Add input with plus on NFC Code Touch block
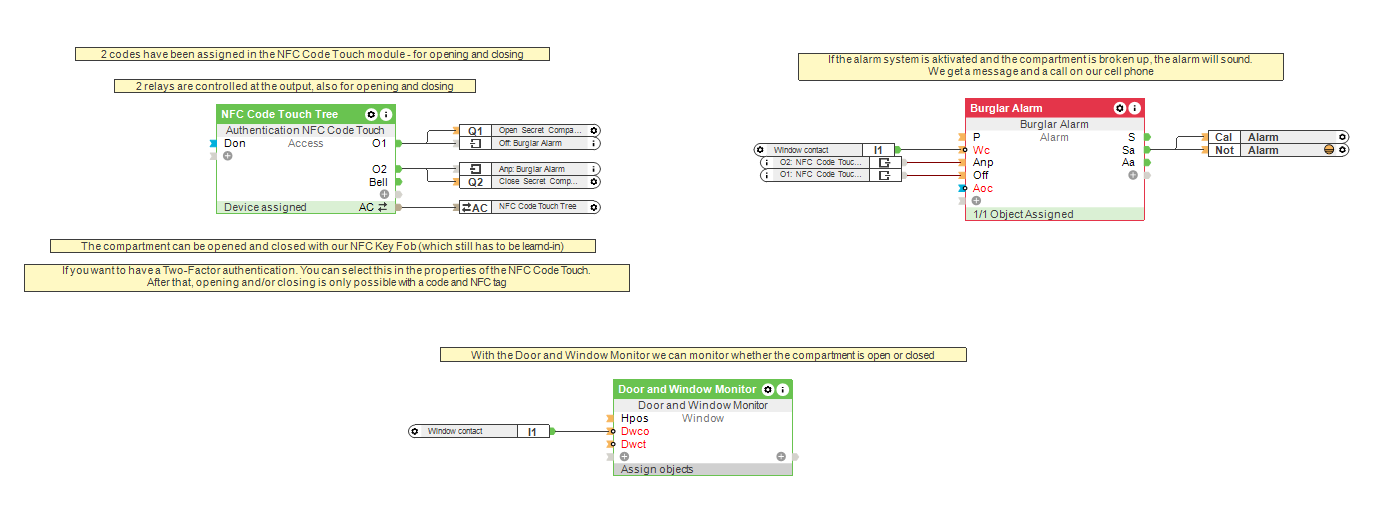The width and height of the screenshot is (1386, 532). coord(228,156)
